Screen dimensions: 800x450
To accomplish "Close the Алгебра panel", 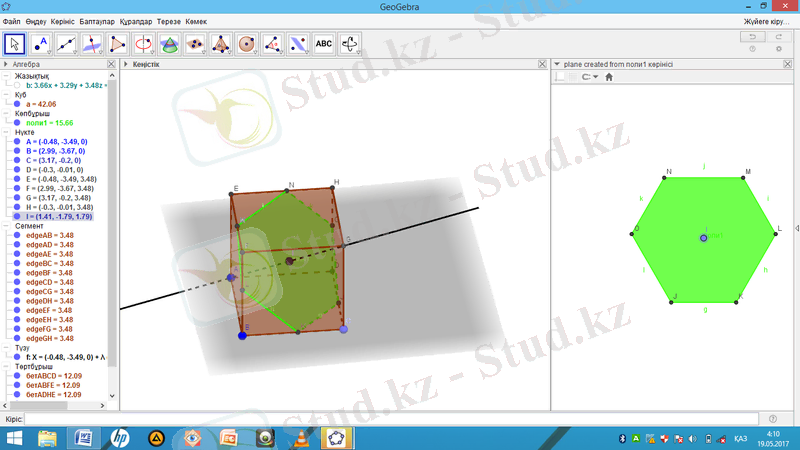I will pos(111,64).
